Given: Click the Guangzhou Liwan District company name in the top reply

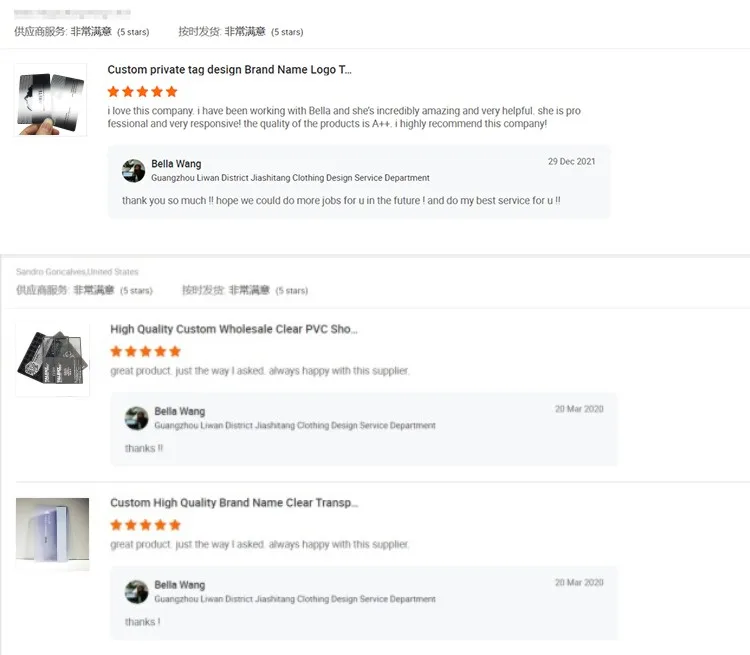Looking at the screenshot, I should (x=290, y=178).
